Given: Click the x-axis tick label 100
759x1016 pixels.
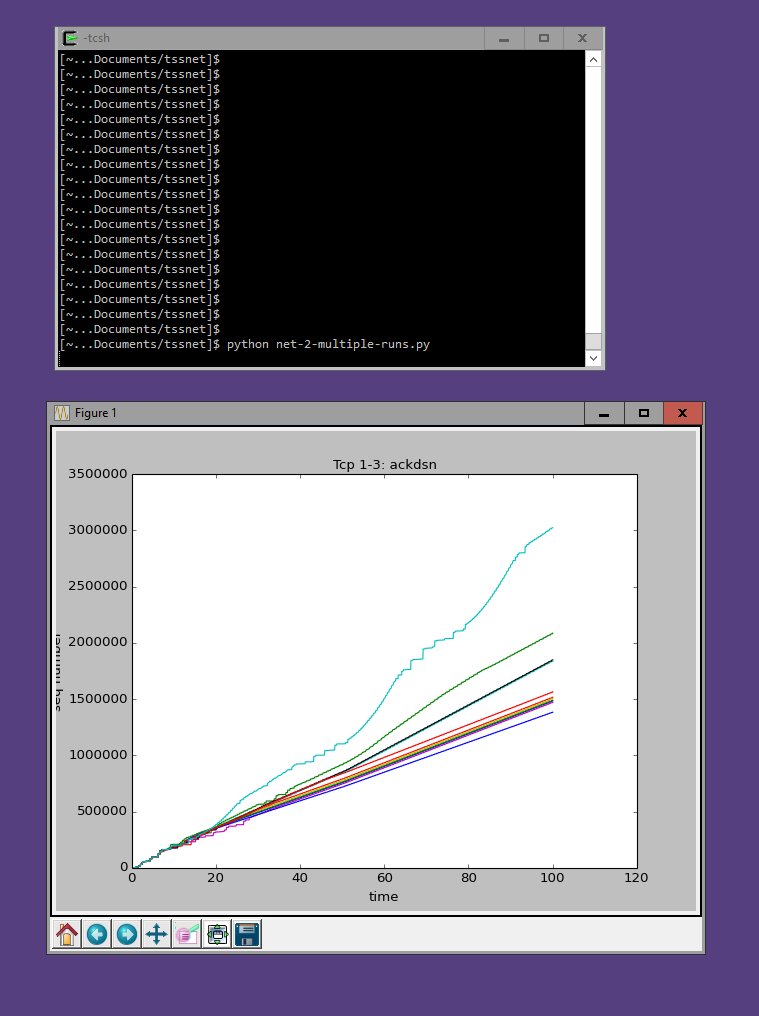Looking at the screenshot, I should pos(552,878).
